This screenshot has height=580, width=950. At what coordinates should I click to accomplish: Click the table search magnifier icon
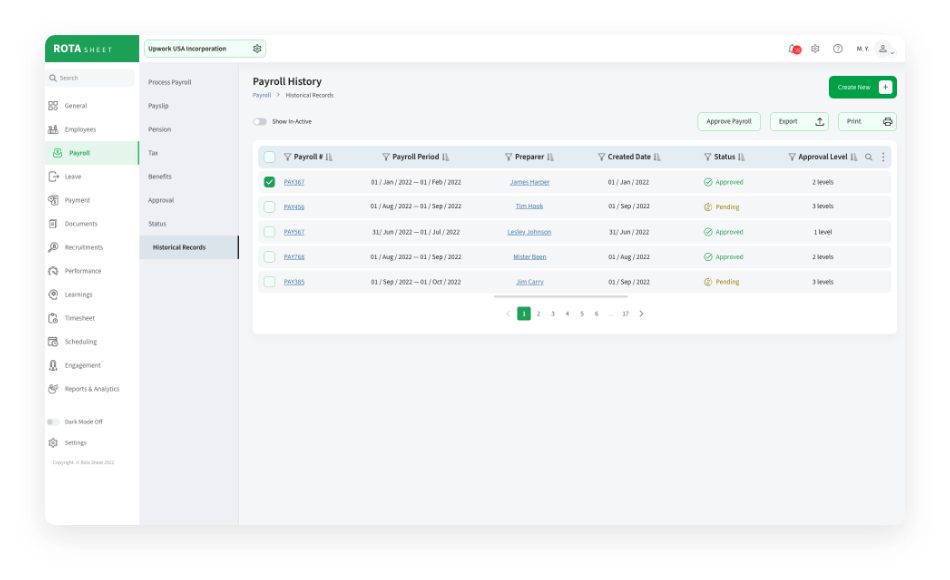point(868,157)
